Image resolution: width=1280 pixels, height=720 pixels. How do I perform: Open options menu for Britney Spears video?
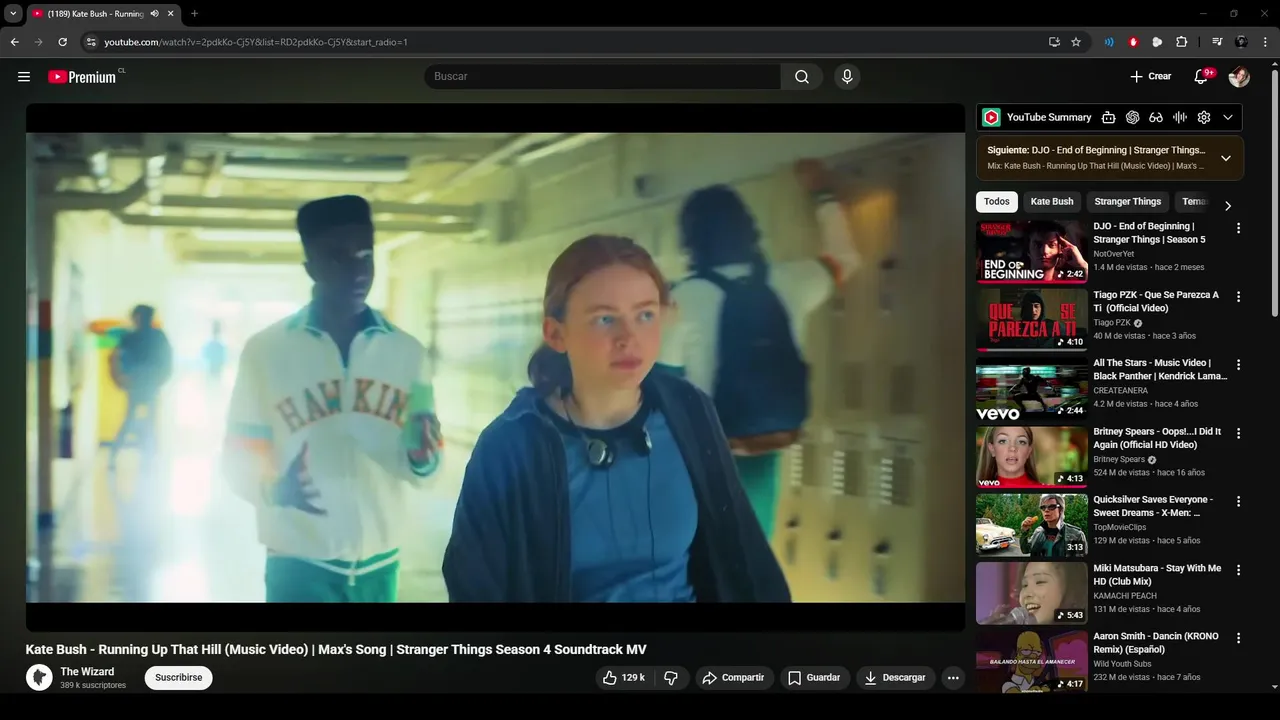click(x=1238, y=433)
